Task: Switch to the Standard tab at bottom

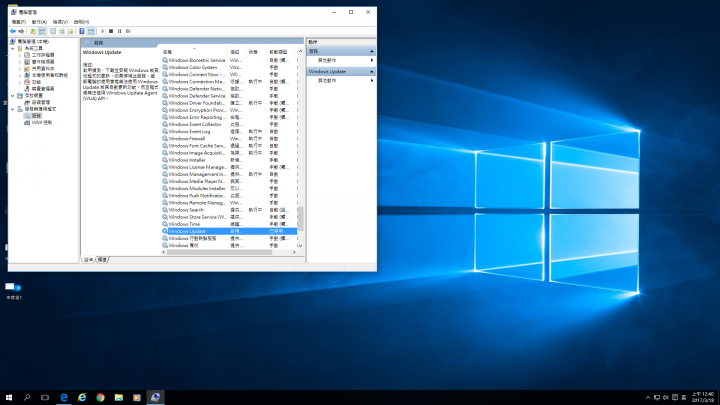Action: point(102,259)
